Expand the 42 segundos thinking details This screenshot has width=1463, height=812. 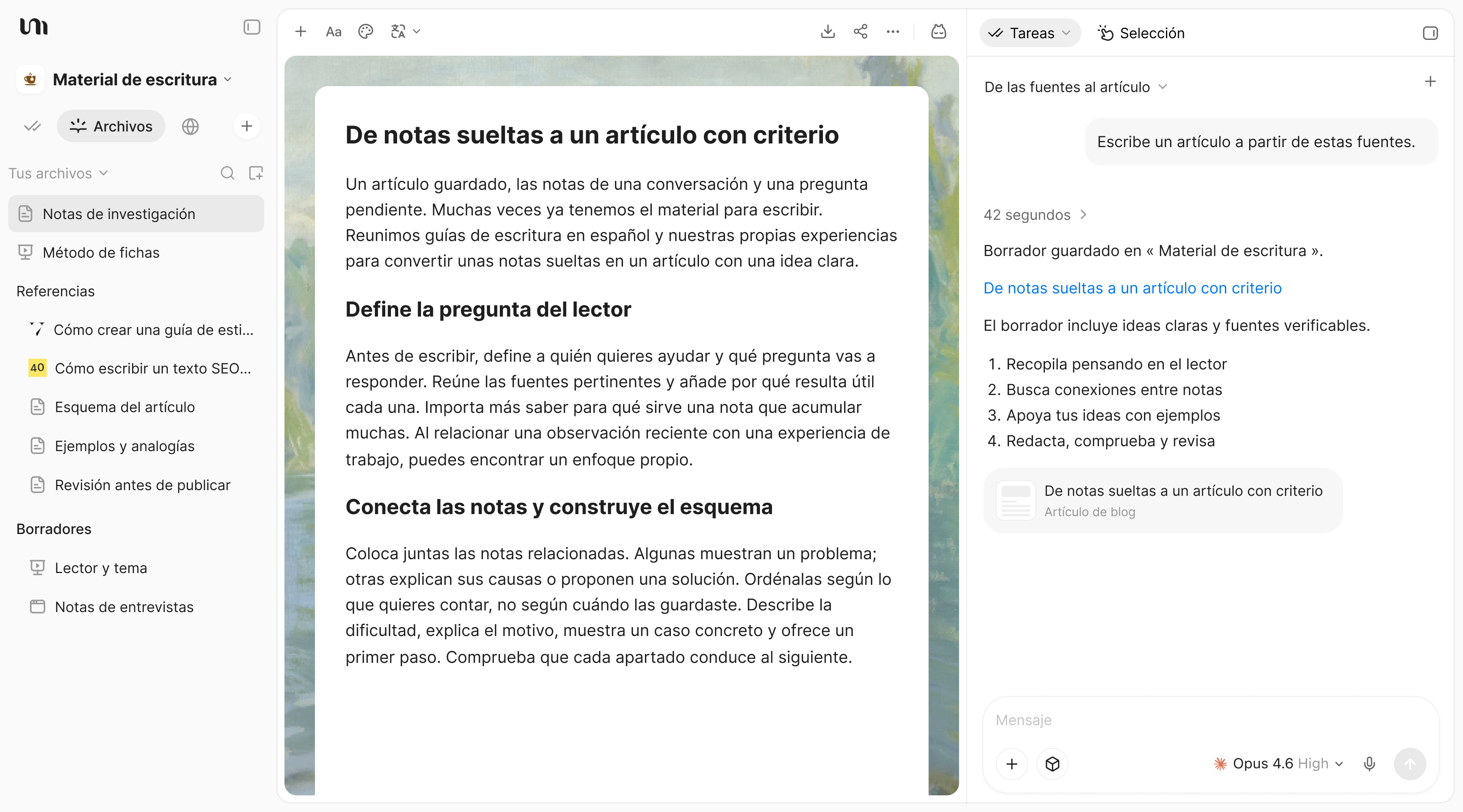tap(1035, 215)
